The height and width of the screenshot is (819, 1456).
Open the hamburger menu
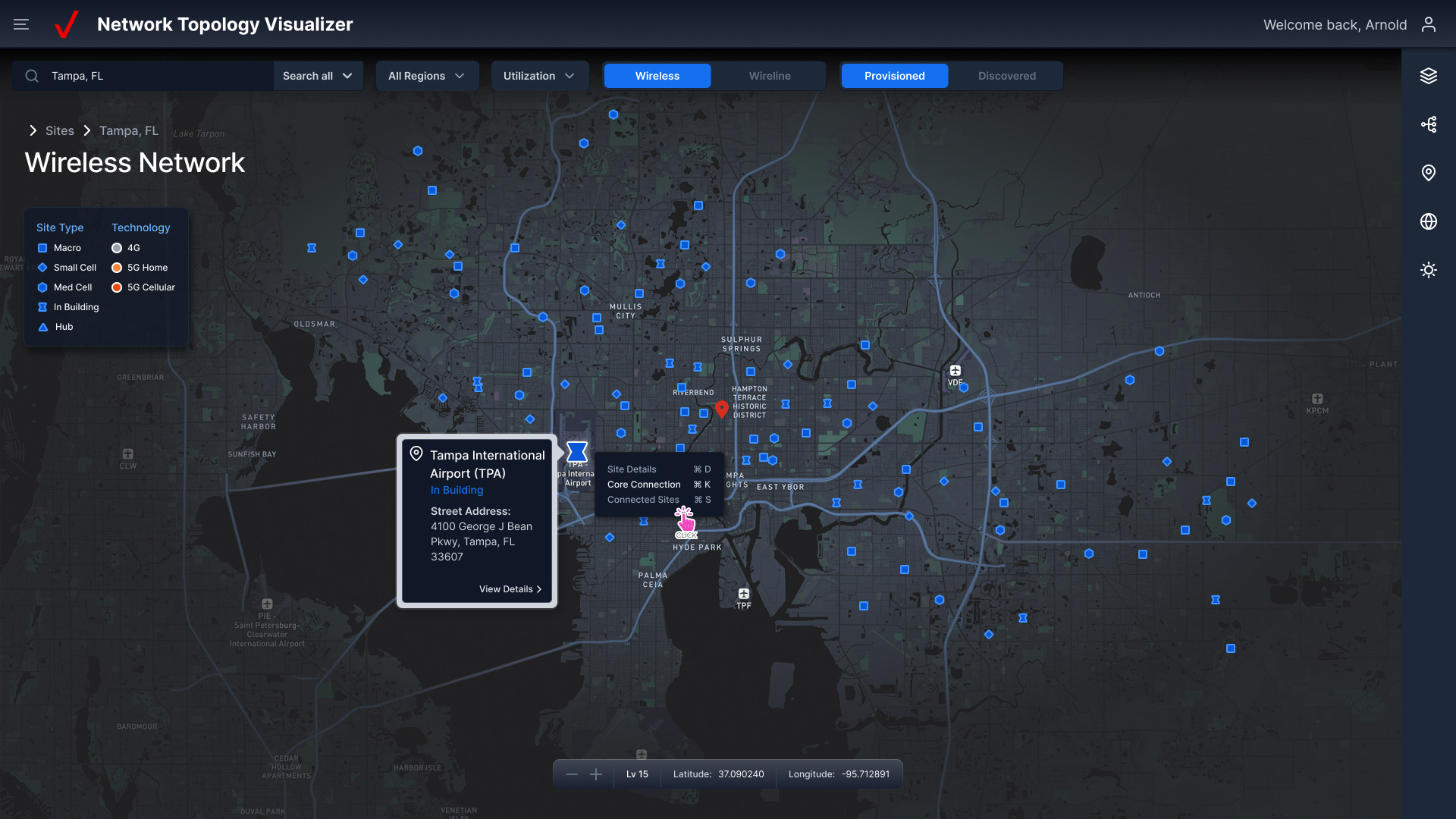point(21,24)
